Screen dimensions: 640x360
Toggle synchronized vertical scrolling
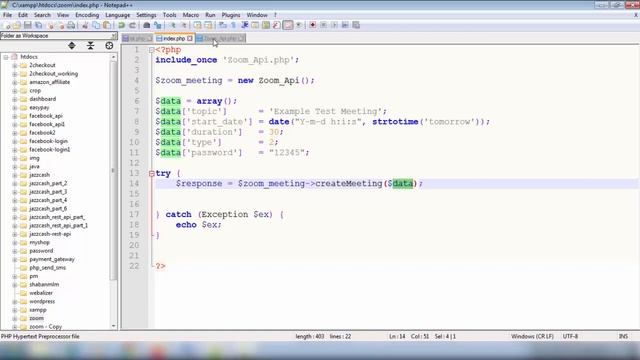point(197,25)
